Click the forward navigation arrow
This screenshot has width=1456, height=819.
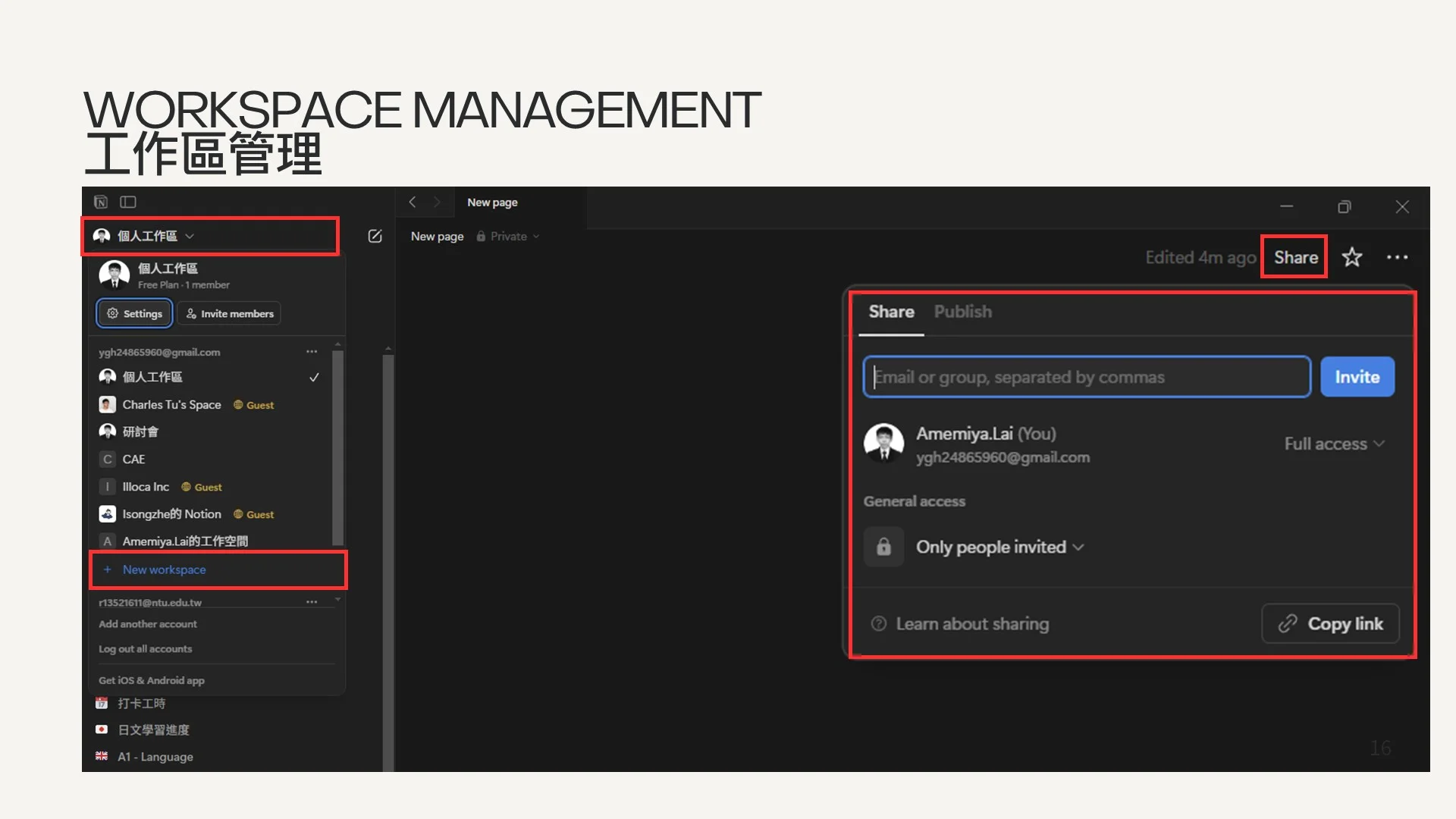(437, 202)
